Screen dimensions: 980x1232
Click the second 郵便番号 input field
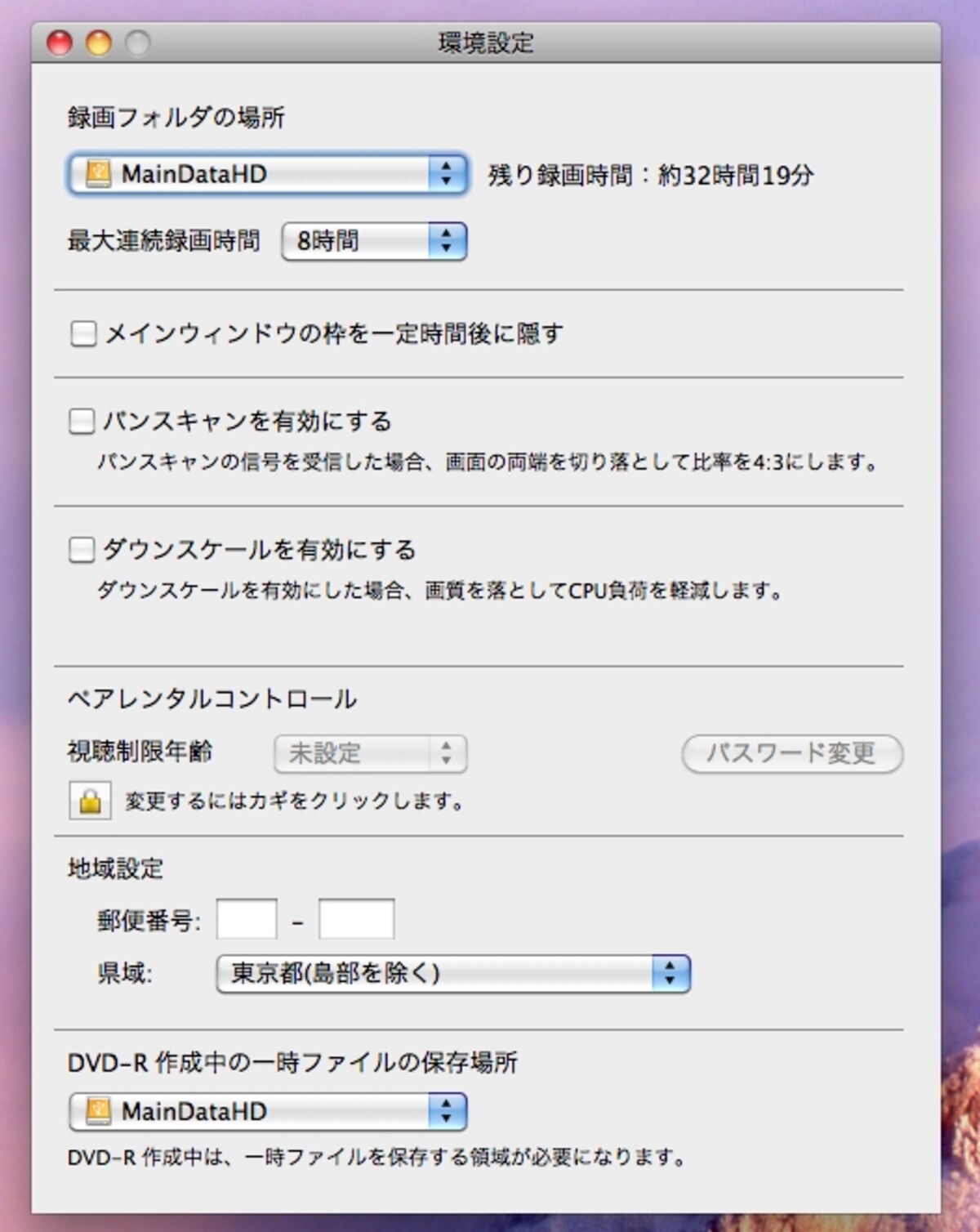[x=356, y=920]
